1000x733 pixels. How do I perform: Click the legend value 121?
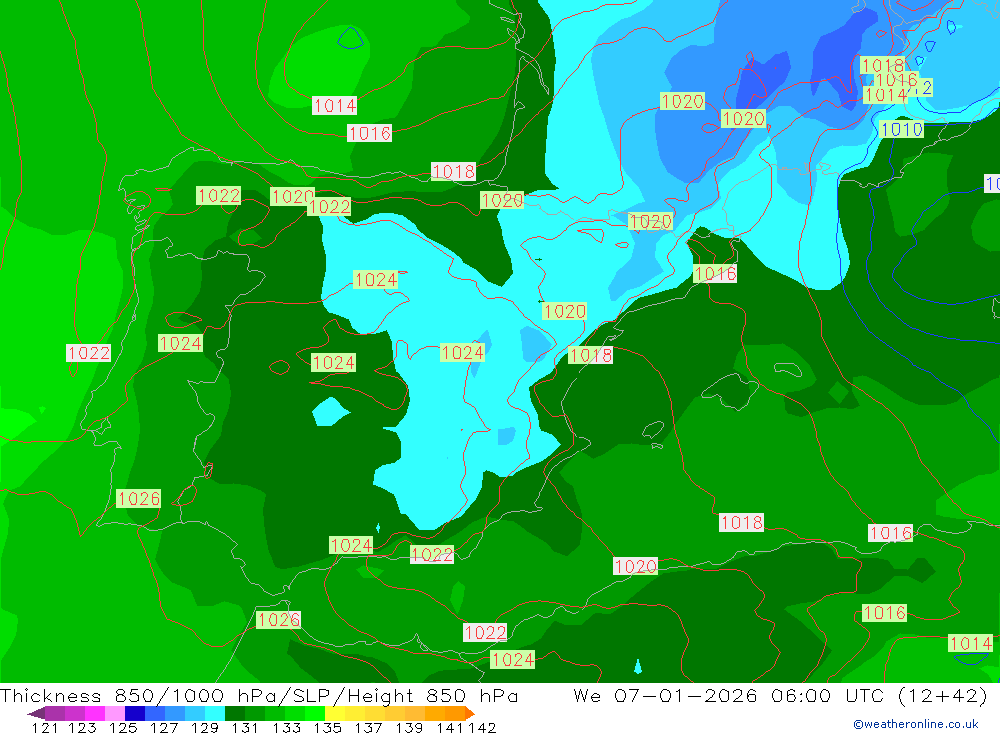point(45,727)
